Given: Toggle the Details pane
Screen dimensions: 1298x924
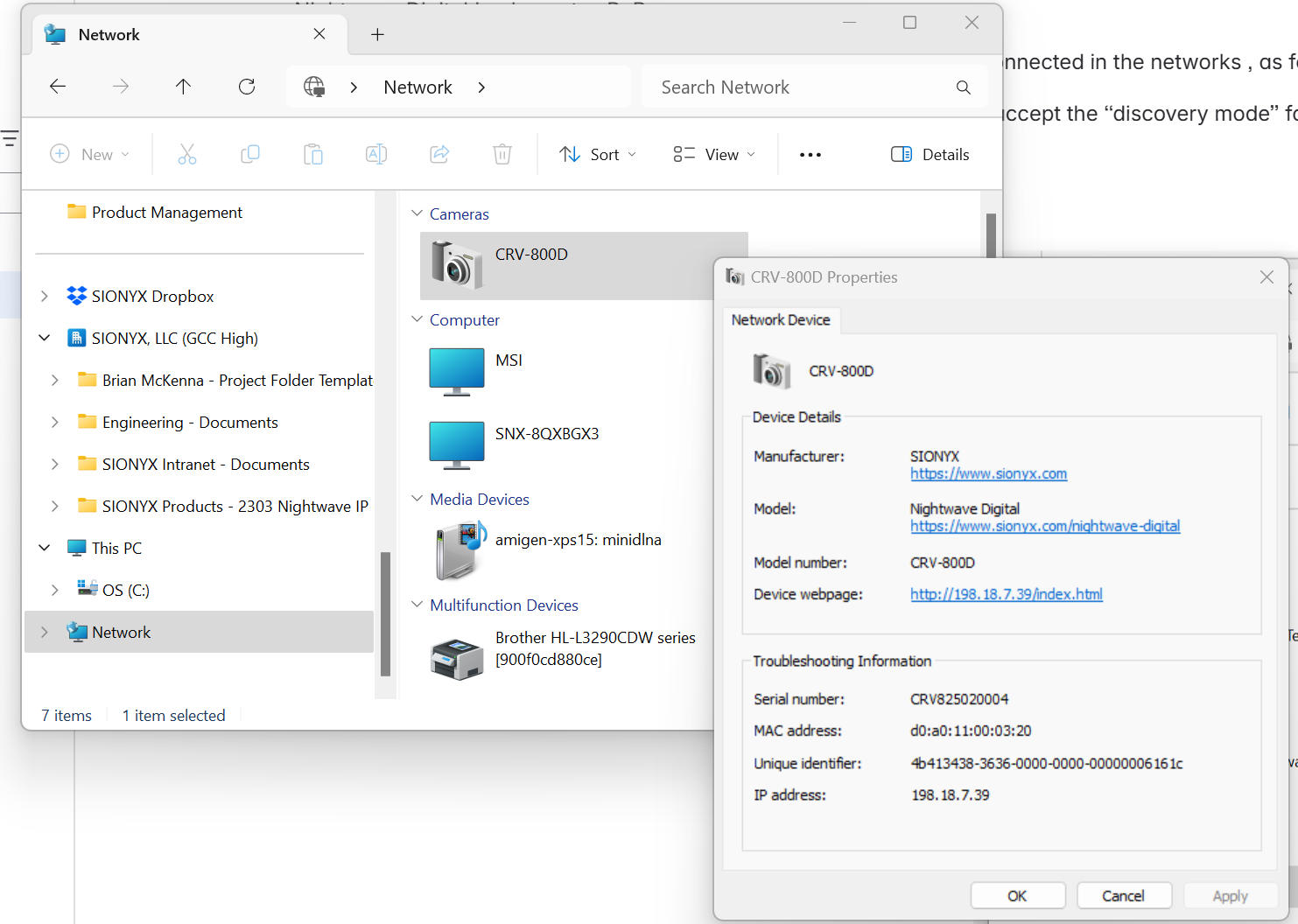Looking at the screenshot, I should [x=930, y=155].
